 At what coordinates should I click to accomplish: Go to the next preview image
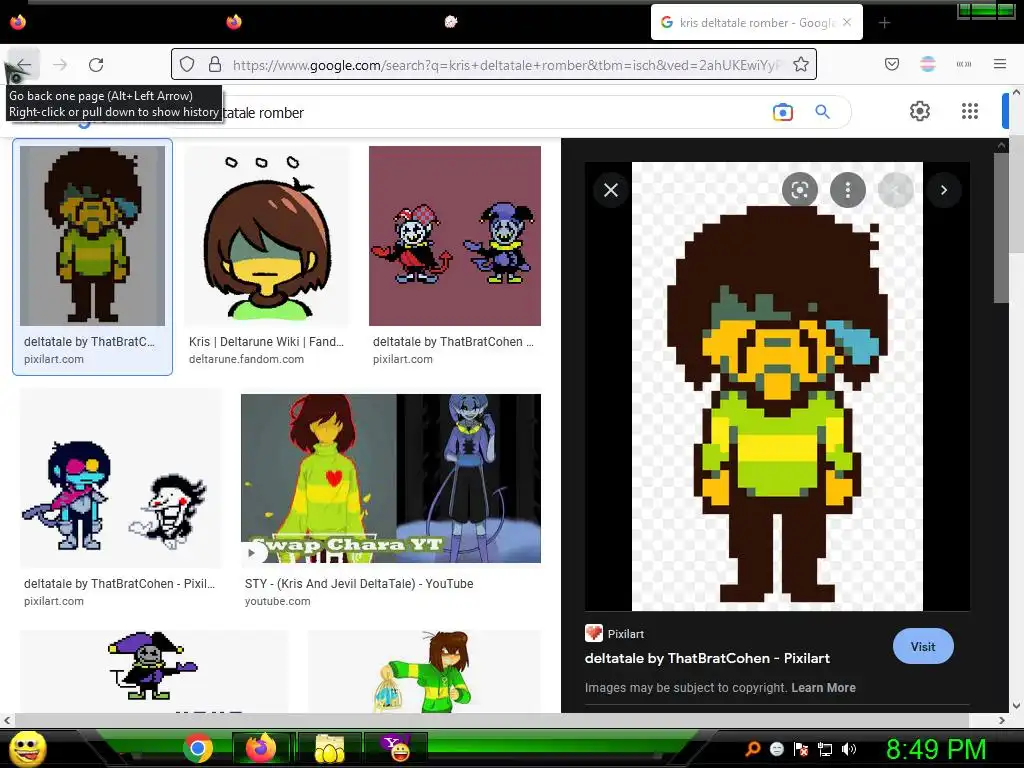944,190
